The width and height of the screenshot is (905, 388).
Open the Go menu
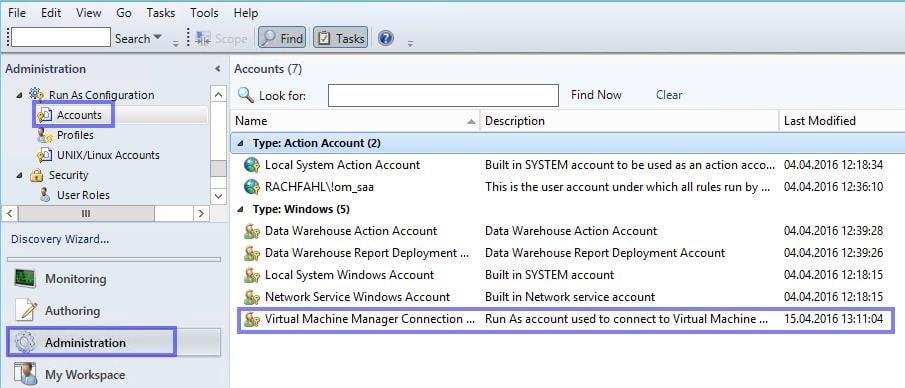click(x=124, y=13)
